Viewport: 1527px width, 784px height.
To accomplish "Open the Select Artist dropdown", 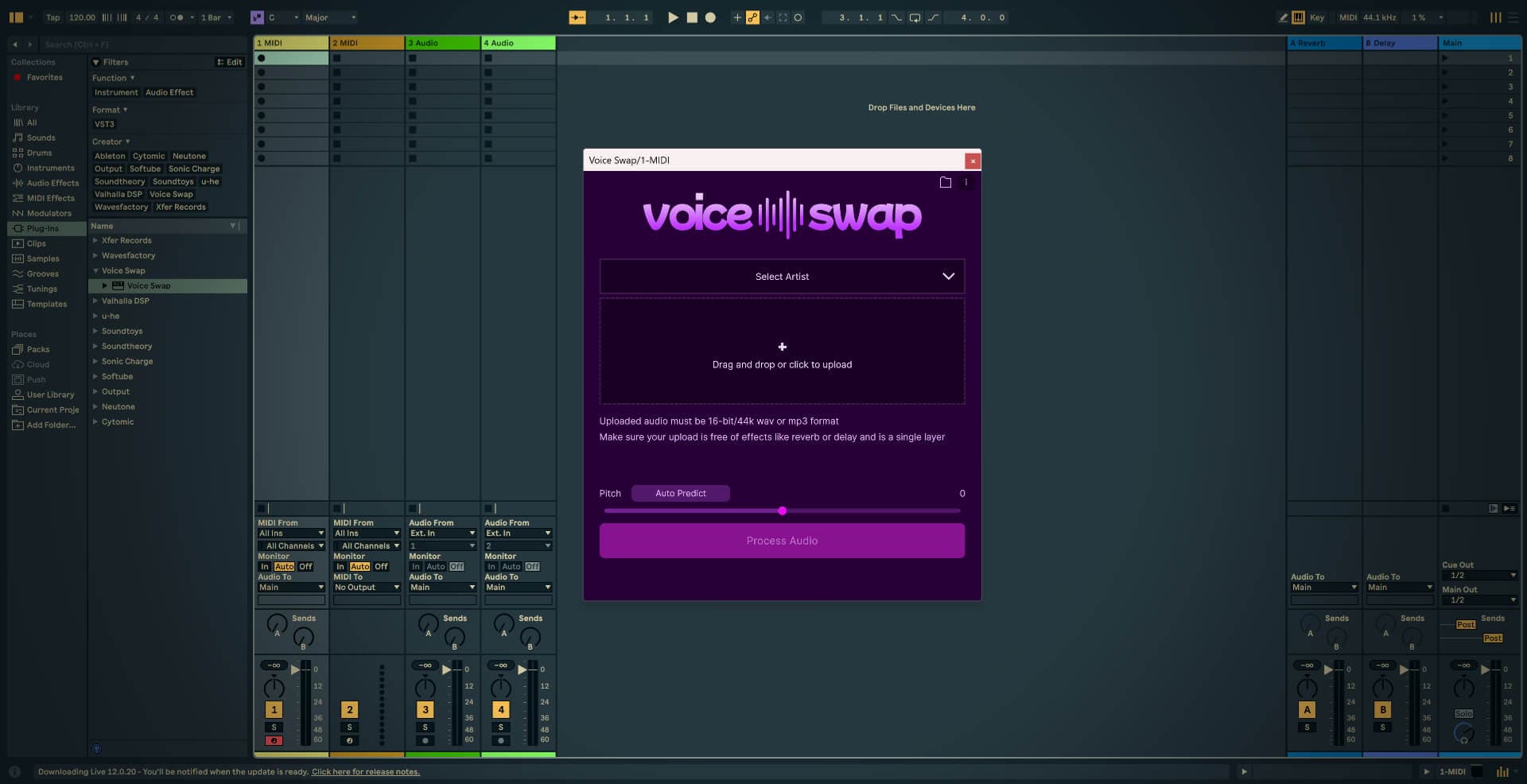I will pos(782,277).
